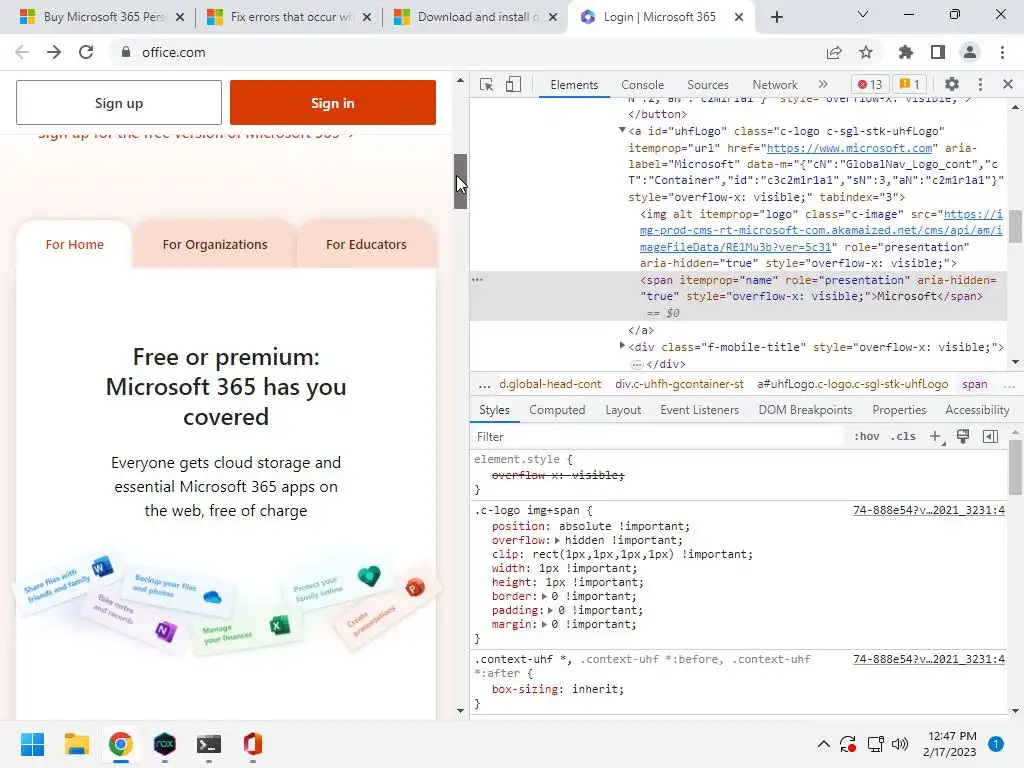Expand the collapsed ellipsis before </div>
The height and width of the screenshot is (768, 1024).
pos(637,364)
